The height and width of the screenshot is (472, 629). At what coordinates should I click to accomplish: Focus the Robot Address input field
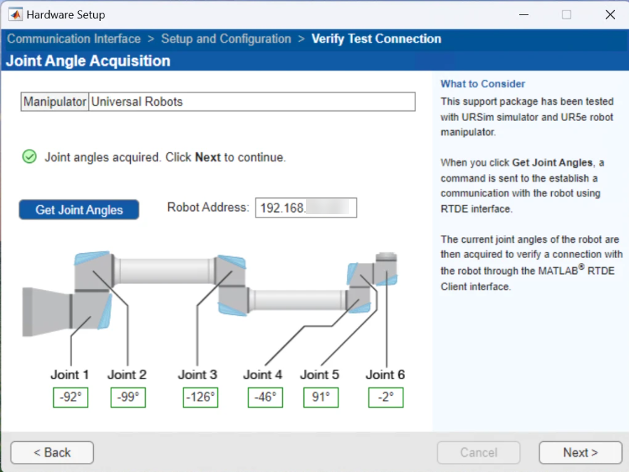(x=306, y=208)
